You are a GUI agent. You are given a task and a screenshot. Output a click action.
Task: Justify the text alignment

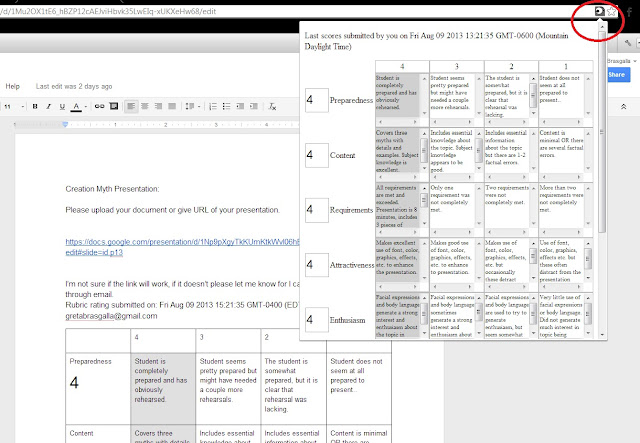(172, 106)
